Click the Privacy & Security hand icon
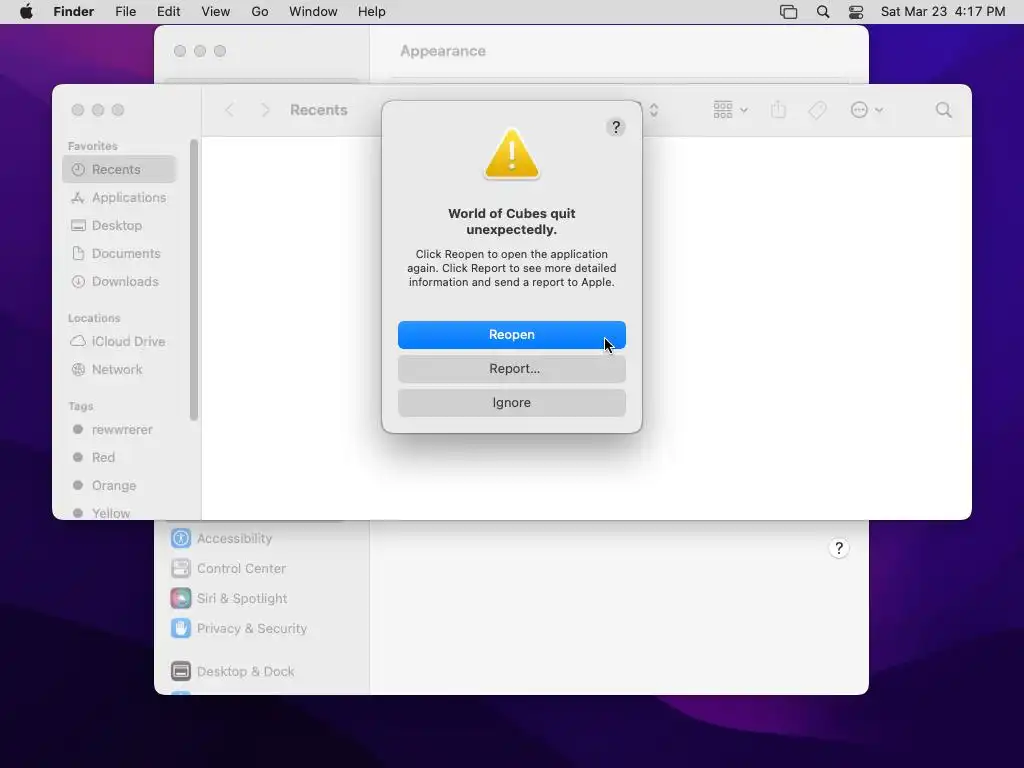Screen dimensions: 1024x768 tap(181, 628)
